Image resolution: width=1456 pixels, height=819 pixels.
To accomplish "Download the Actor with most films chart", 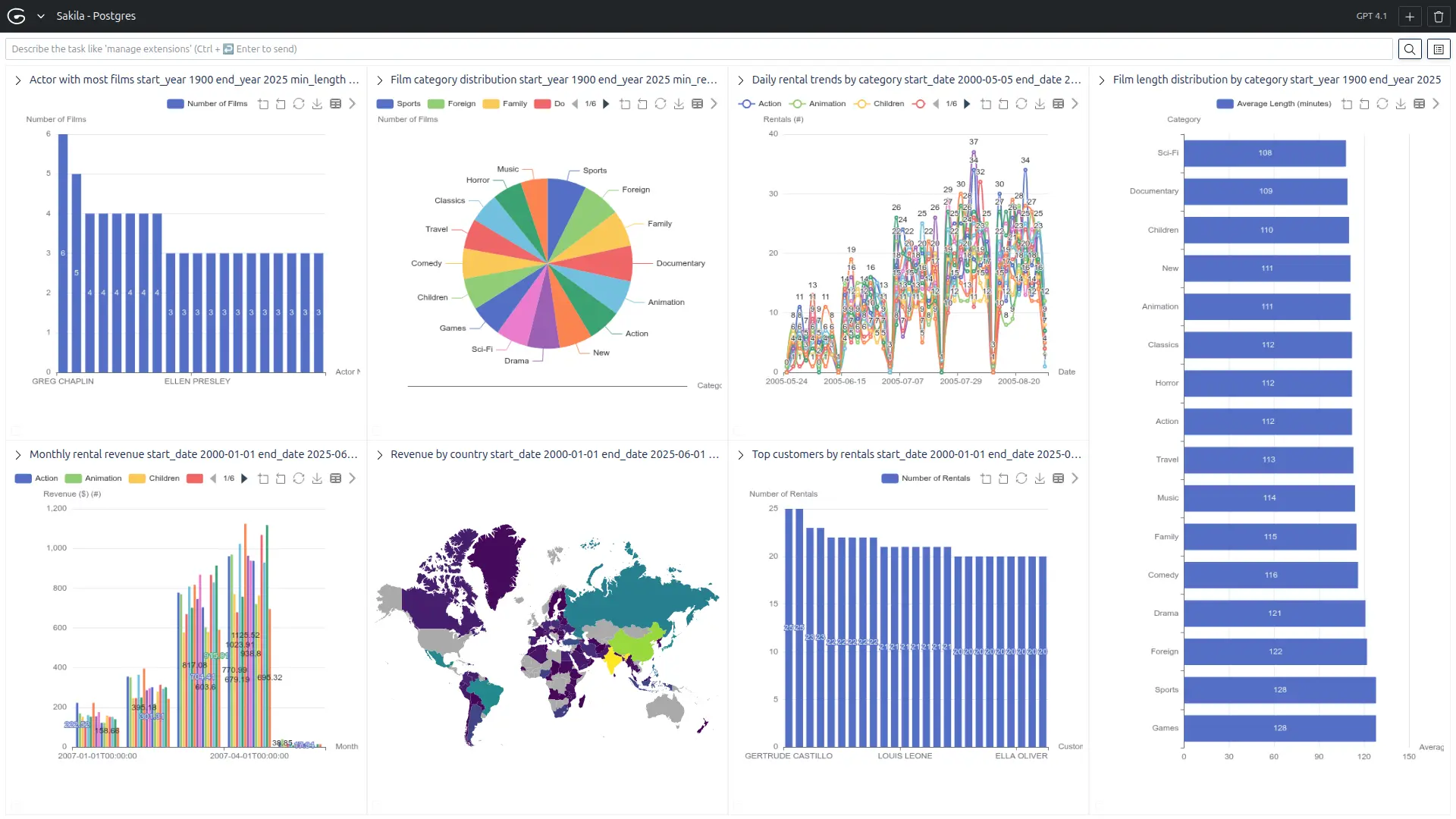I will pos(317,104).
